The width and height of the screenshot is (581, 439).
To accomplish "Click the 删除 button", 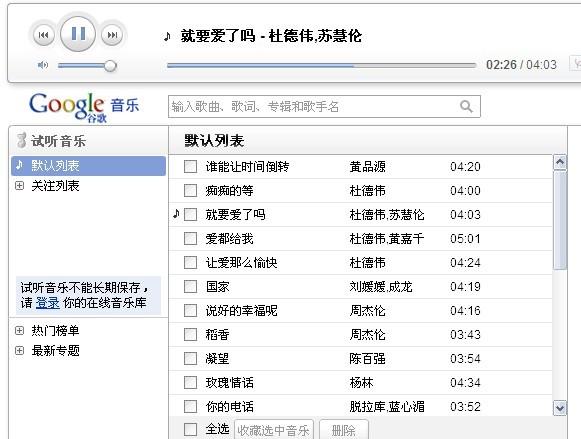I will pyautogui.click(x=343, y=430).
